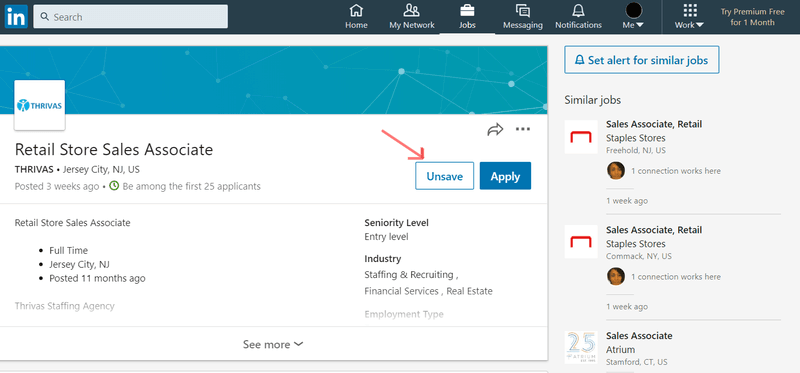Click 'Be among the first 25 applicants' text
The image size is (800, 373).
(191, 186)
